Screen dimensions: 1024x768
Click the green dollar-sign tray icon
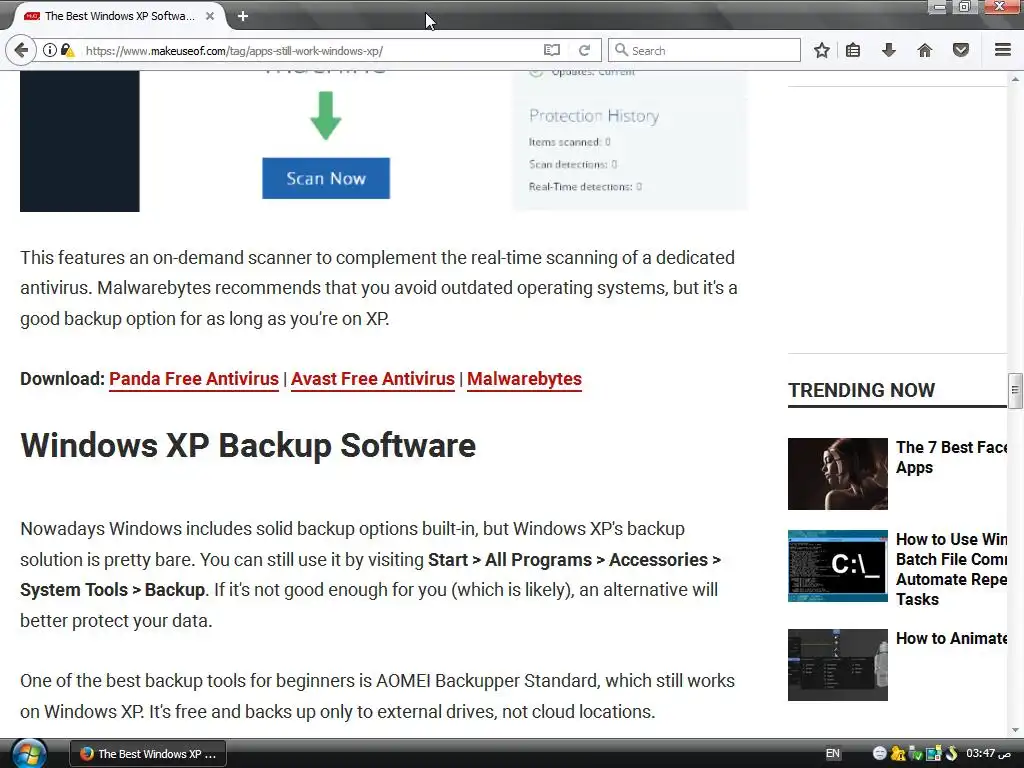[x=952, y=753]
